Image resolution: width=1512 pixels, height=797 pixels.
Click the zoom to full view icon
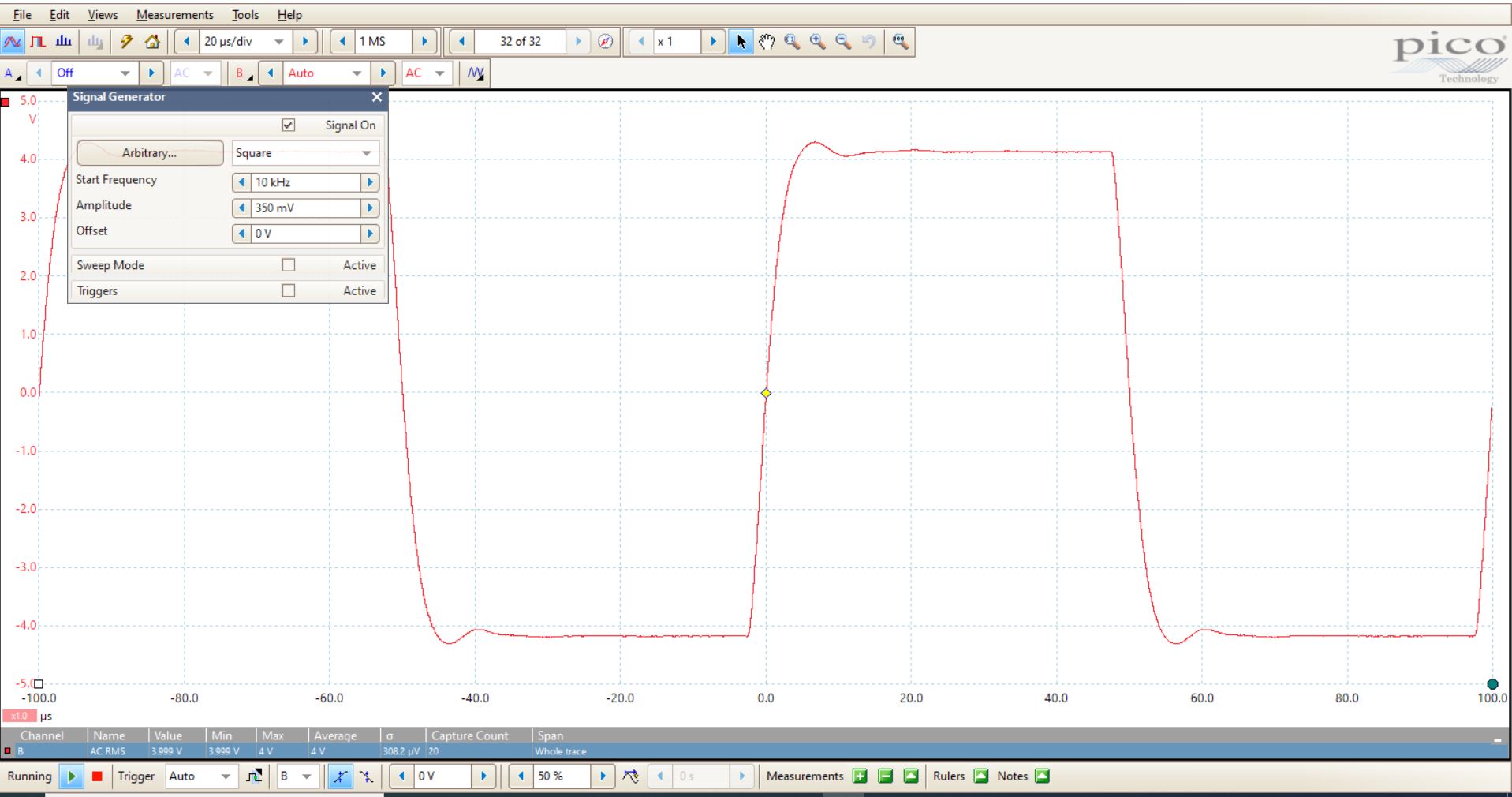point(900,42)
